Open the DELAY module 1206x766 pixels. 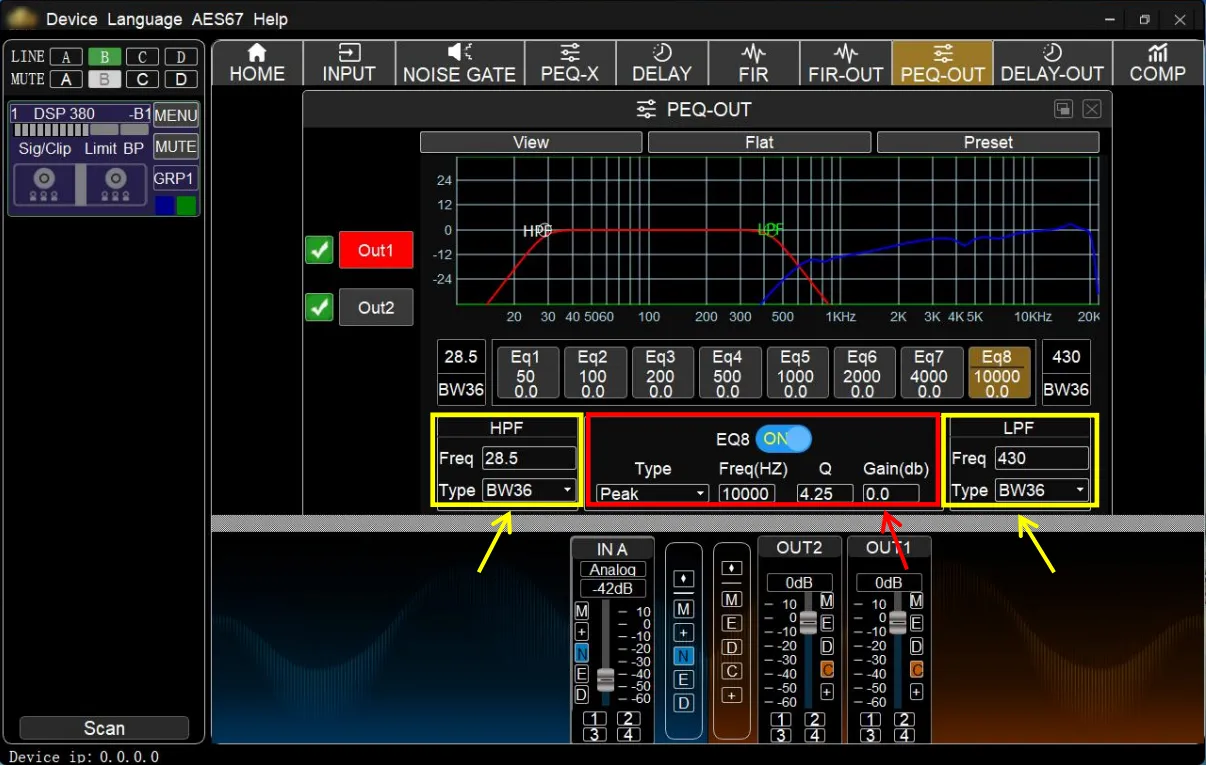click(x=661, y=63)
